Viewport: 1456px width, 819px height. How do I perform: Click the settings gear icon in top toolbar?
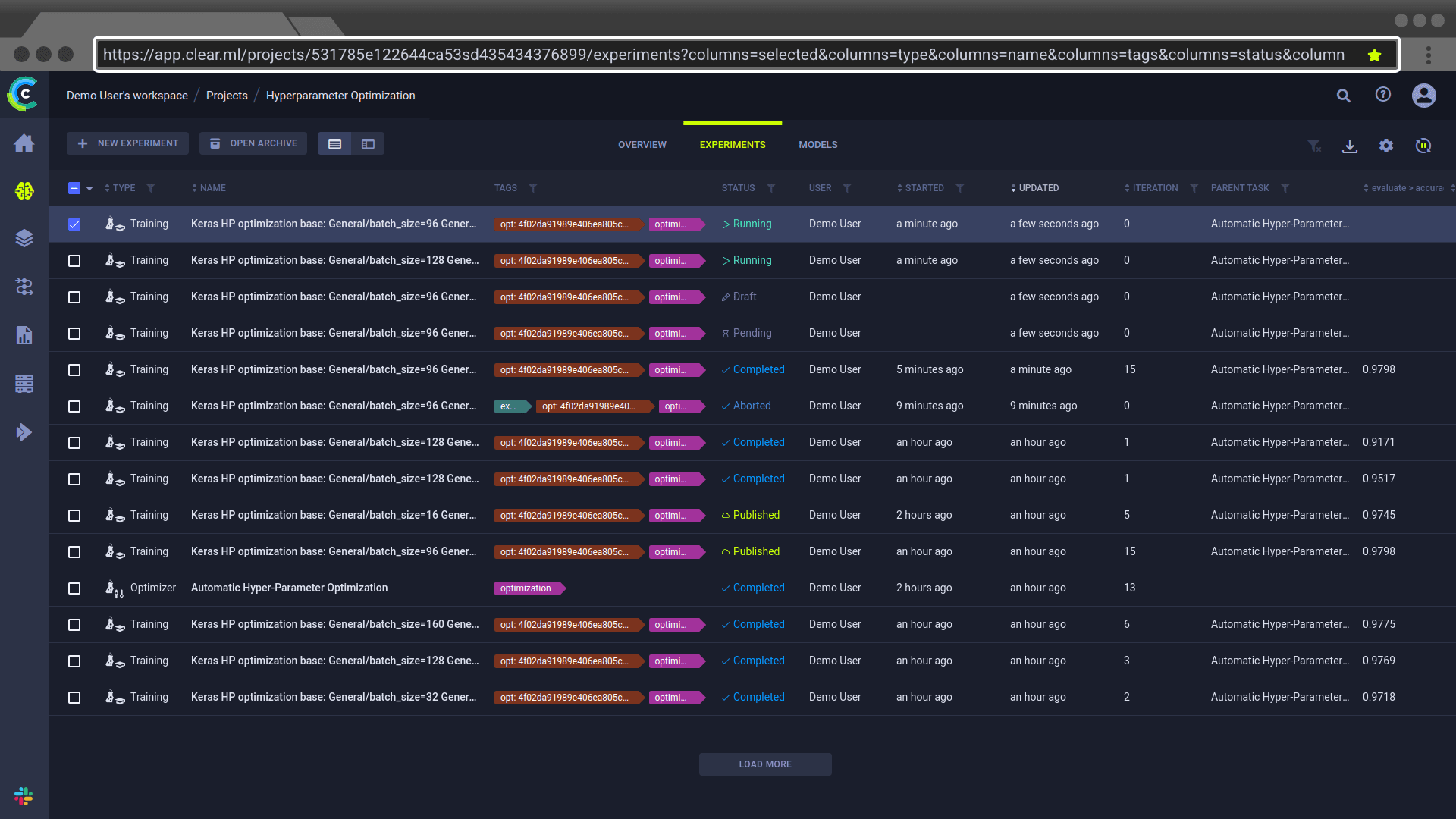click(1386, 145)
